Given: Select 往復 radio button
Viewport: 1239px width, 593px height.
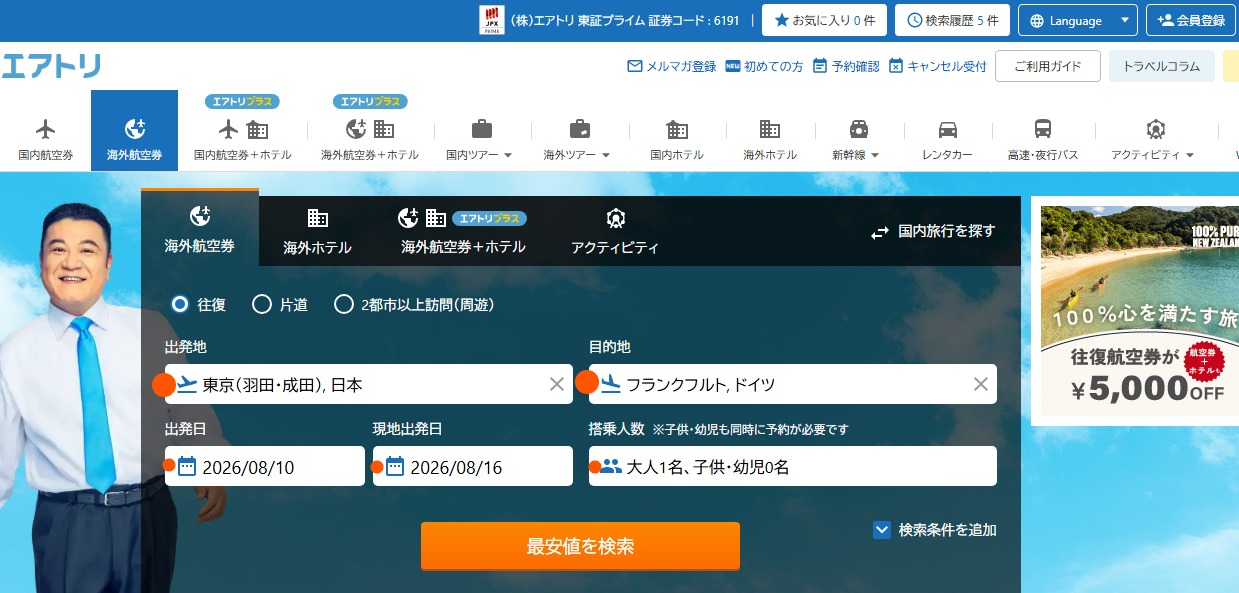Looking at the screenshot, I should [x=180, y=304].
